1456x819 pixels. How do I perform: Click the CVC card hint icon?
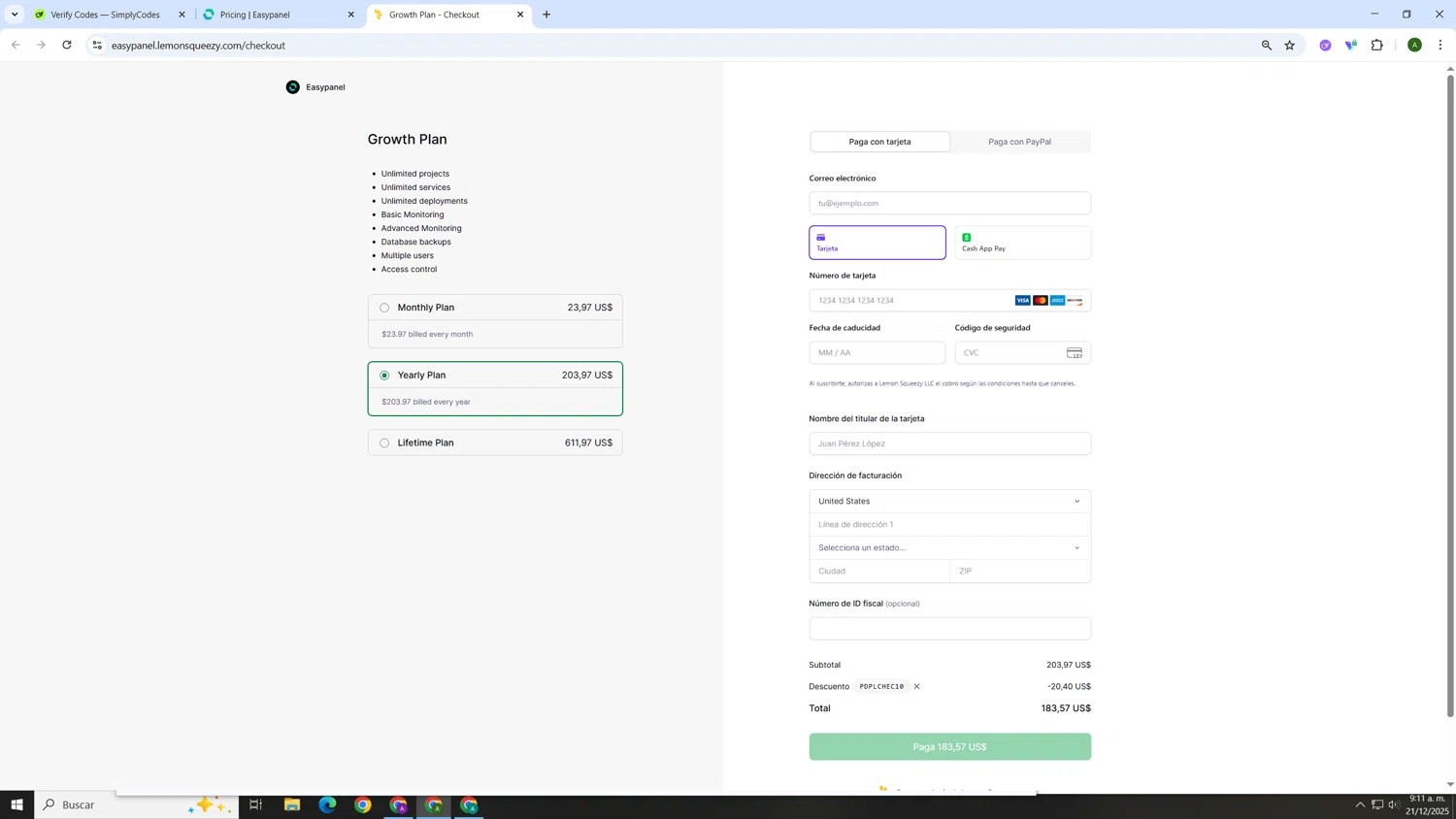tap(1074, 352)
